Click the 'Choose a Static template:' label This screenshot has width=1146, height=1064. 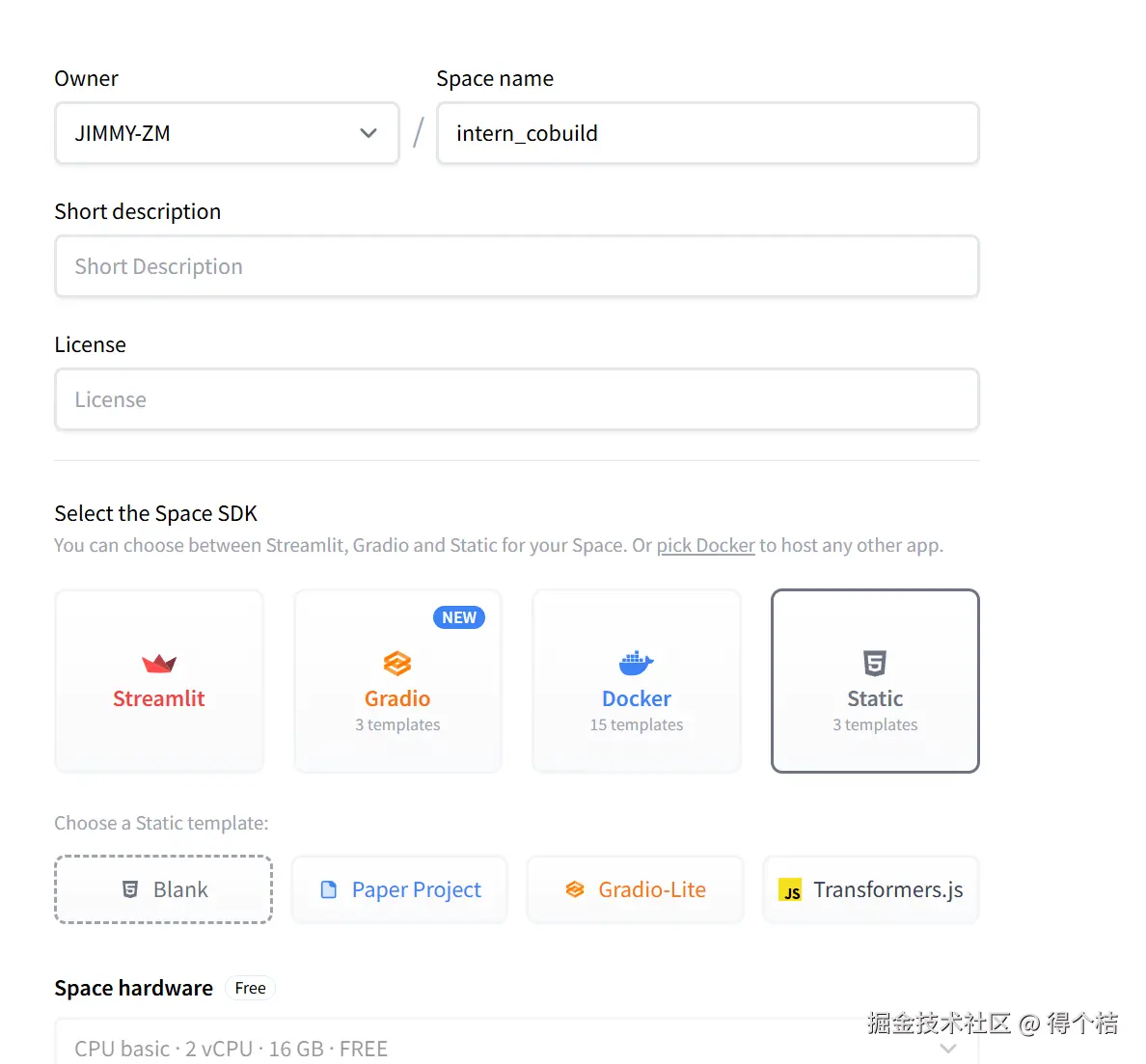[161, 823]
